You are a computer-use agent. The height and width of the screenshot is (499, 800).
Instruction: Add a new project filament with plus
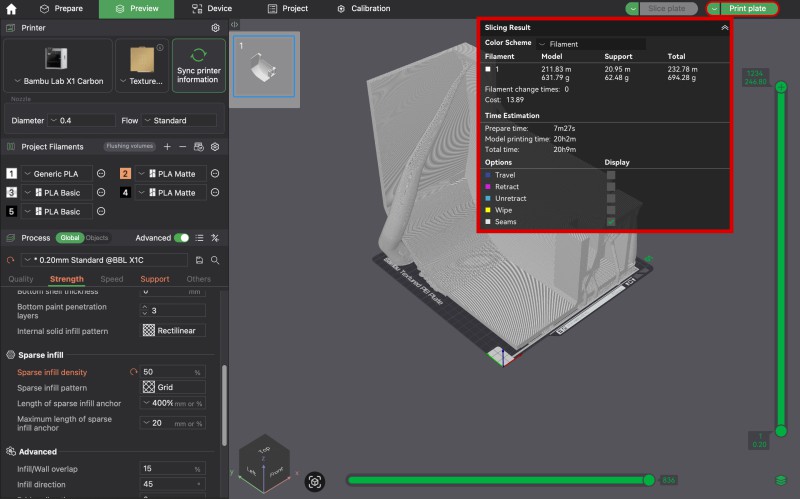[x=167, y=147]
